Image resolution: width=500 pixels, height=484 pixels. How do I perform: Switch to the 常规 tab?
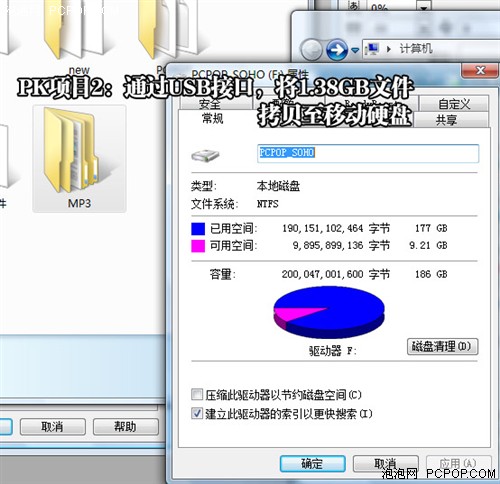(212, 118)
